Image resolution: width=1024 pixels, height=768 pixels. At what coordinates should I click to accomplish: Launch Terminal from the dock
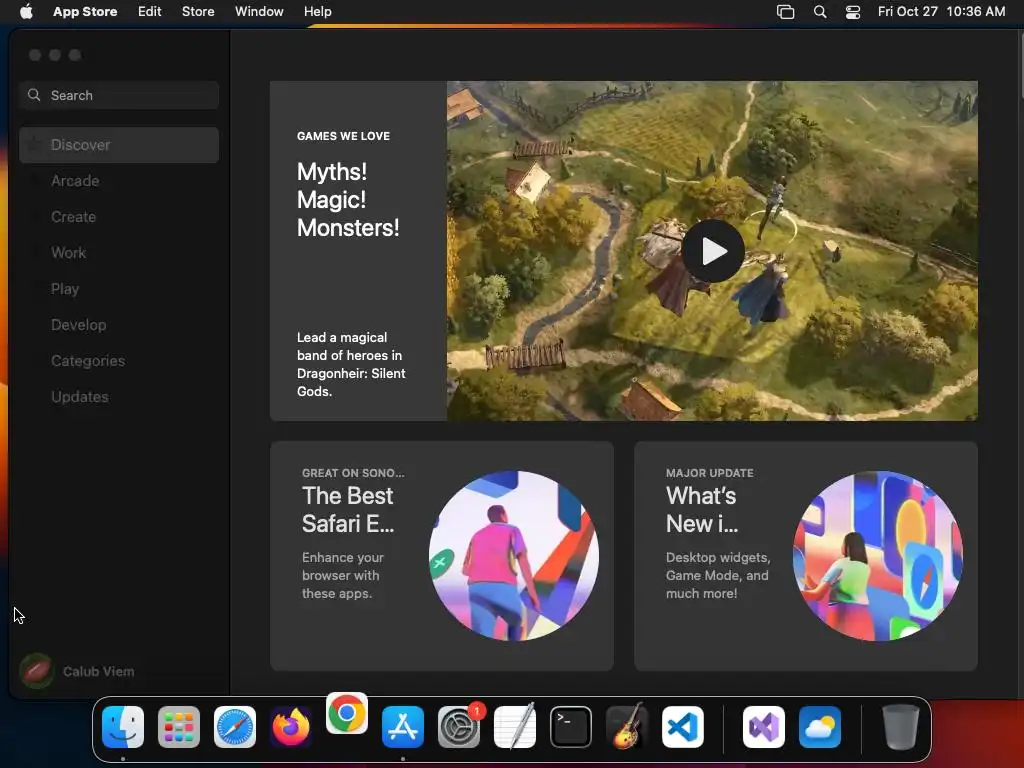click(571, 726)
